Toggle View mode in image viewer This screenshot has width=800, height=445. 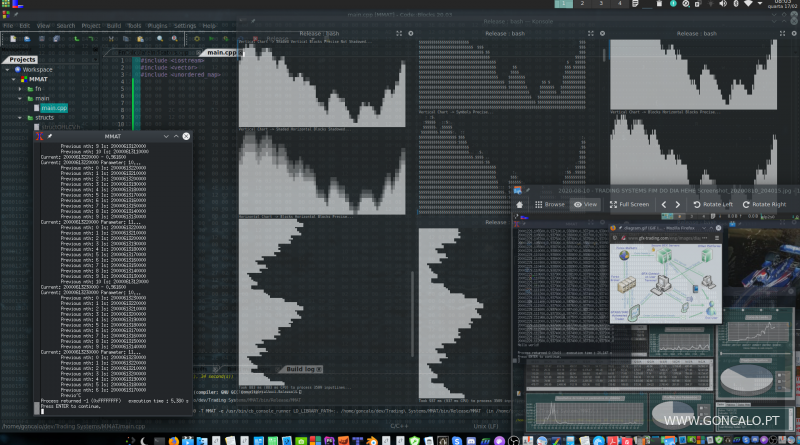point(583,204)
